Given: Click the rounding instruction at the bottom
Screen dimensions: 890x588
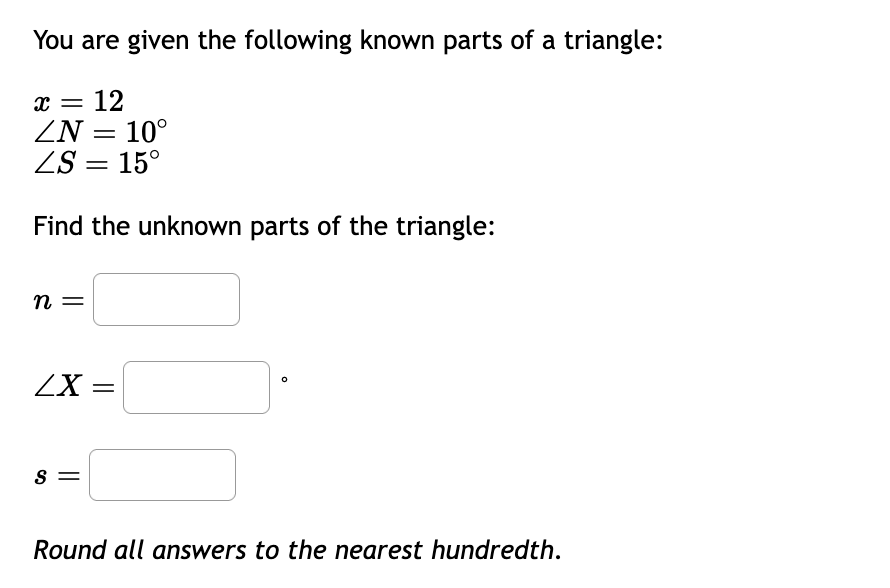Looking at the screenshot, I should [296, 550].
